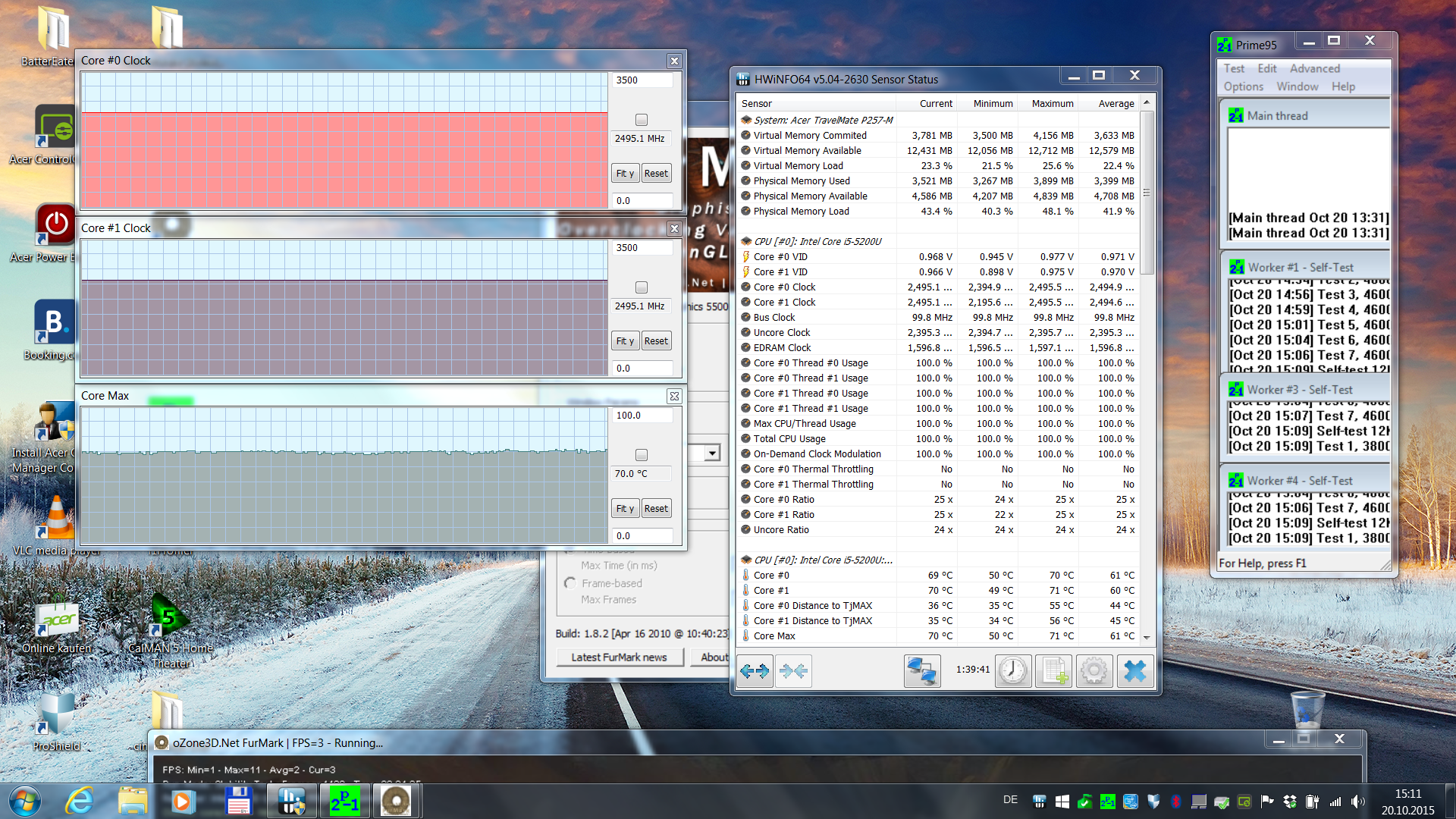1456x819 pixels.
Task: Toggle the checkbox in Core #1 Clock graph
Action: [x=642, y=287]
